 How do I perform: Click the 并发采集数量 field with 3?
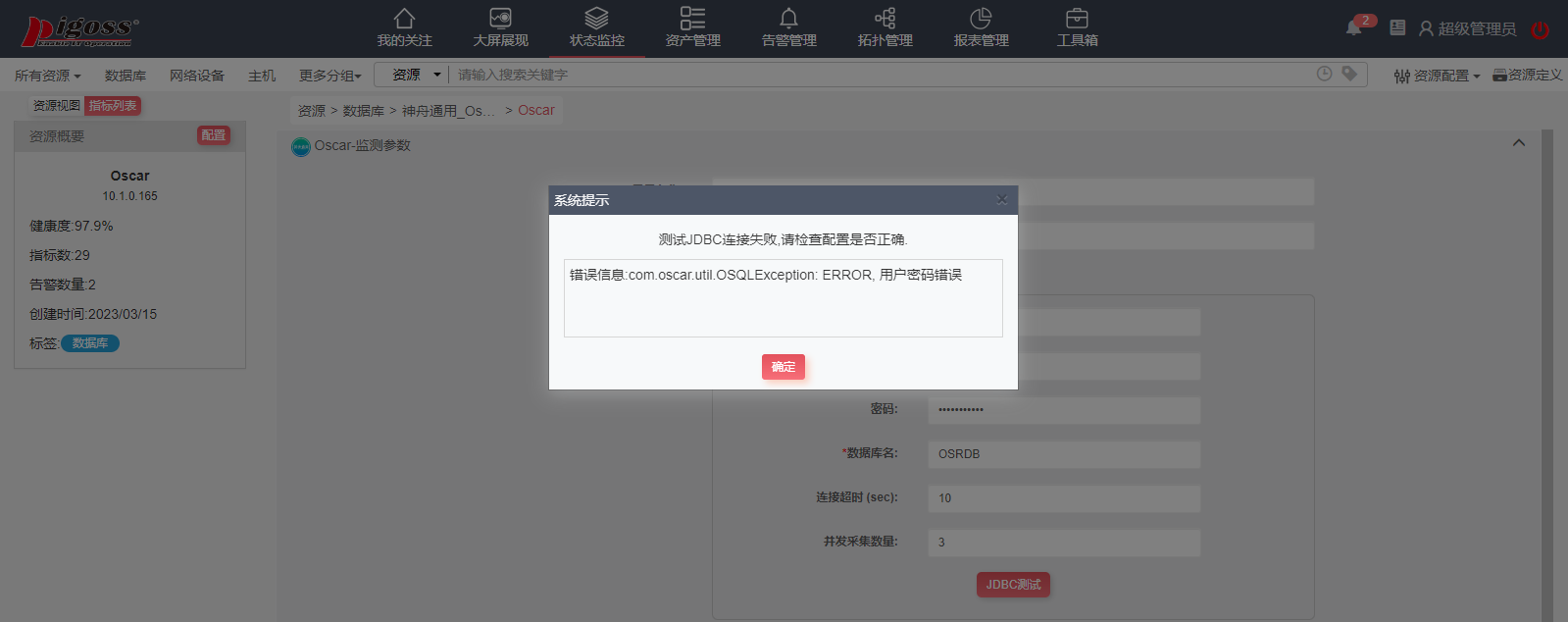click(x=1064, y=543)
